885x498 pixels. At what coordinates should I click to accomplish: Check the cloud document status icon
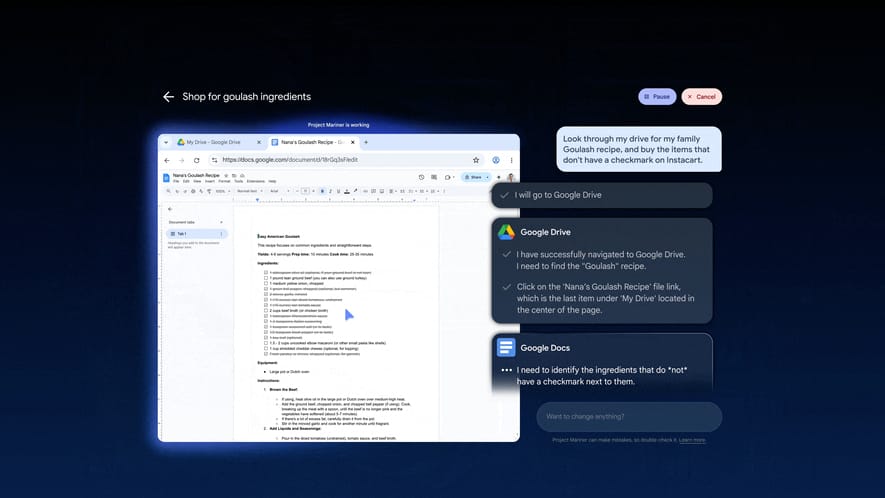click(x=242, y=176)
